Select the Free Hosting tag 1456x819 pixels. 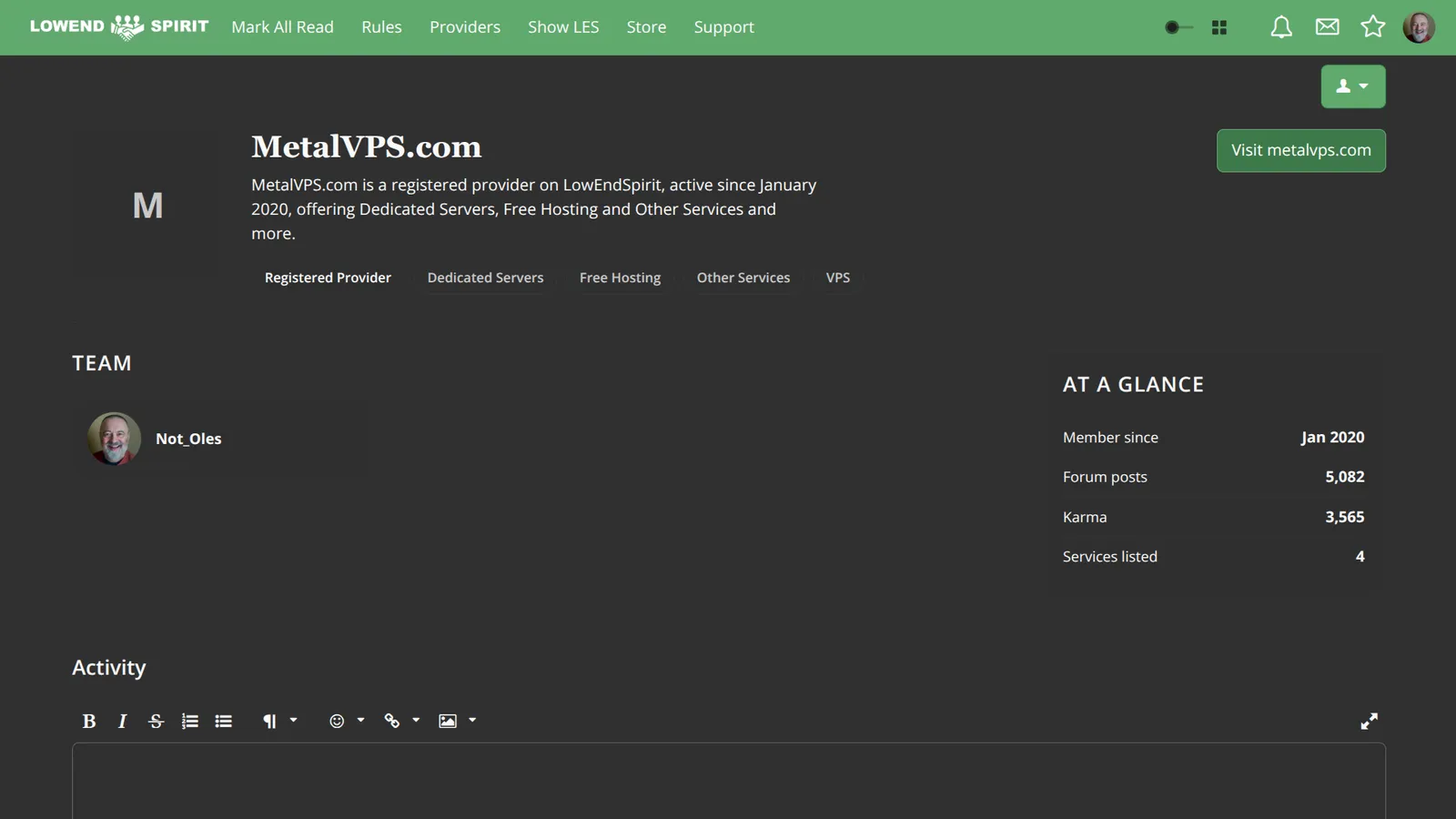pos(620,278)
